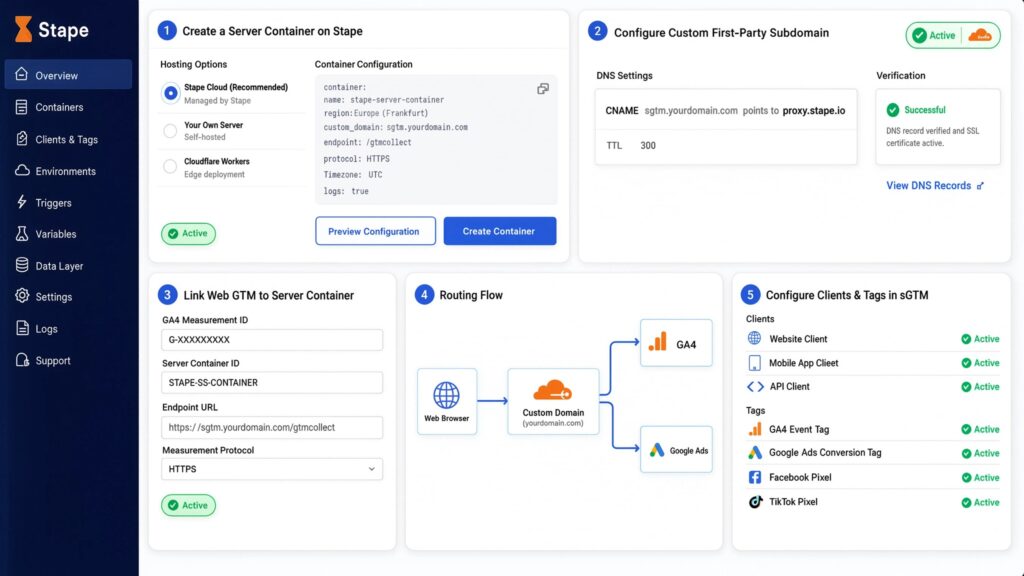Copy the container configuration code
Screen dimensions: 1024x576
pyautogui.click(x=543, y=89)
